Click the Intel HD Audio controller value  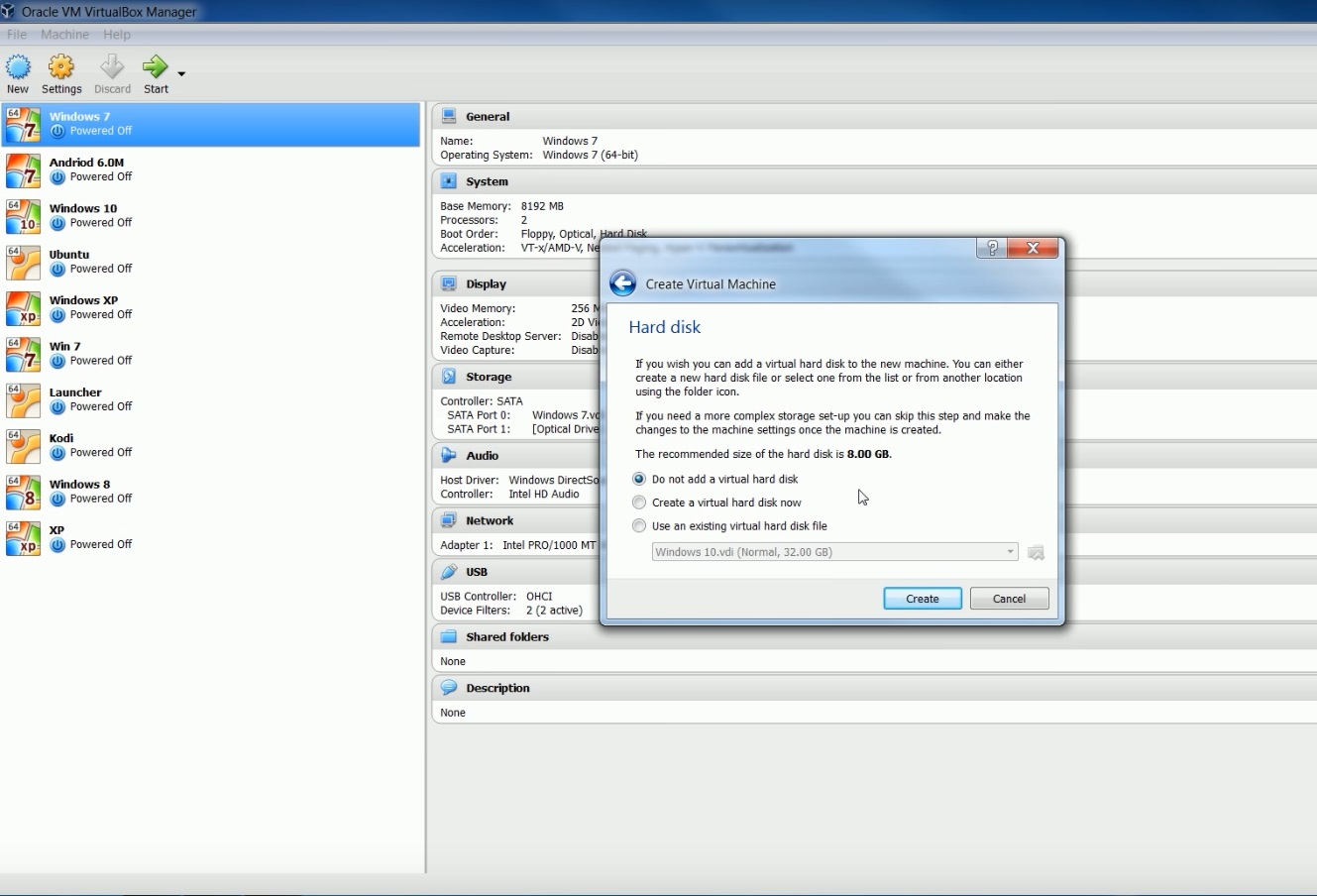click(544, 494)
